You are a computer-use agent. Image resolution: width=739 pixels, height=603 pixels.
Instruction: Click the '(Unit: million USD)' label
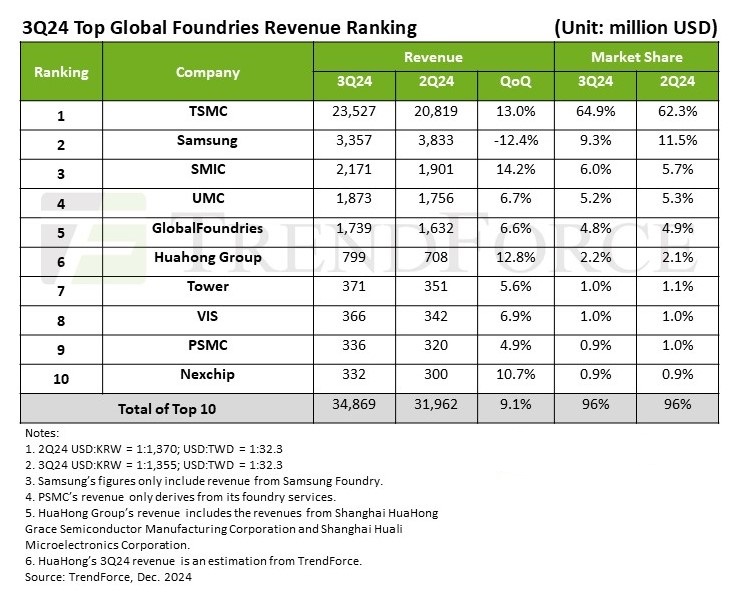click(636, 28)
